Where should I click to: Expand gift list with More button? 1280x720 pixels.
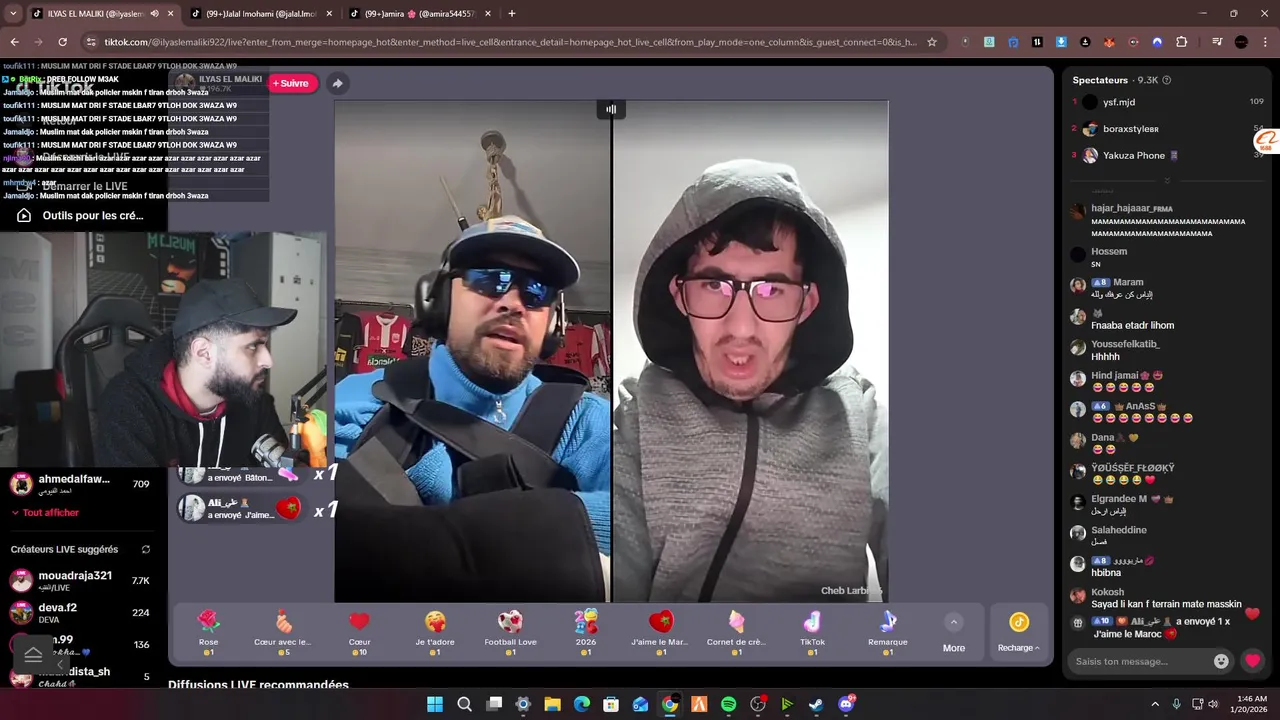point(954,633)
